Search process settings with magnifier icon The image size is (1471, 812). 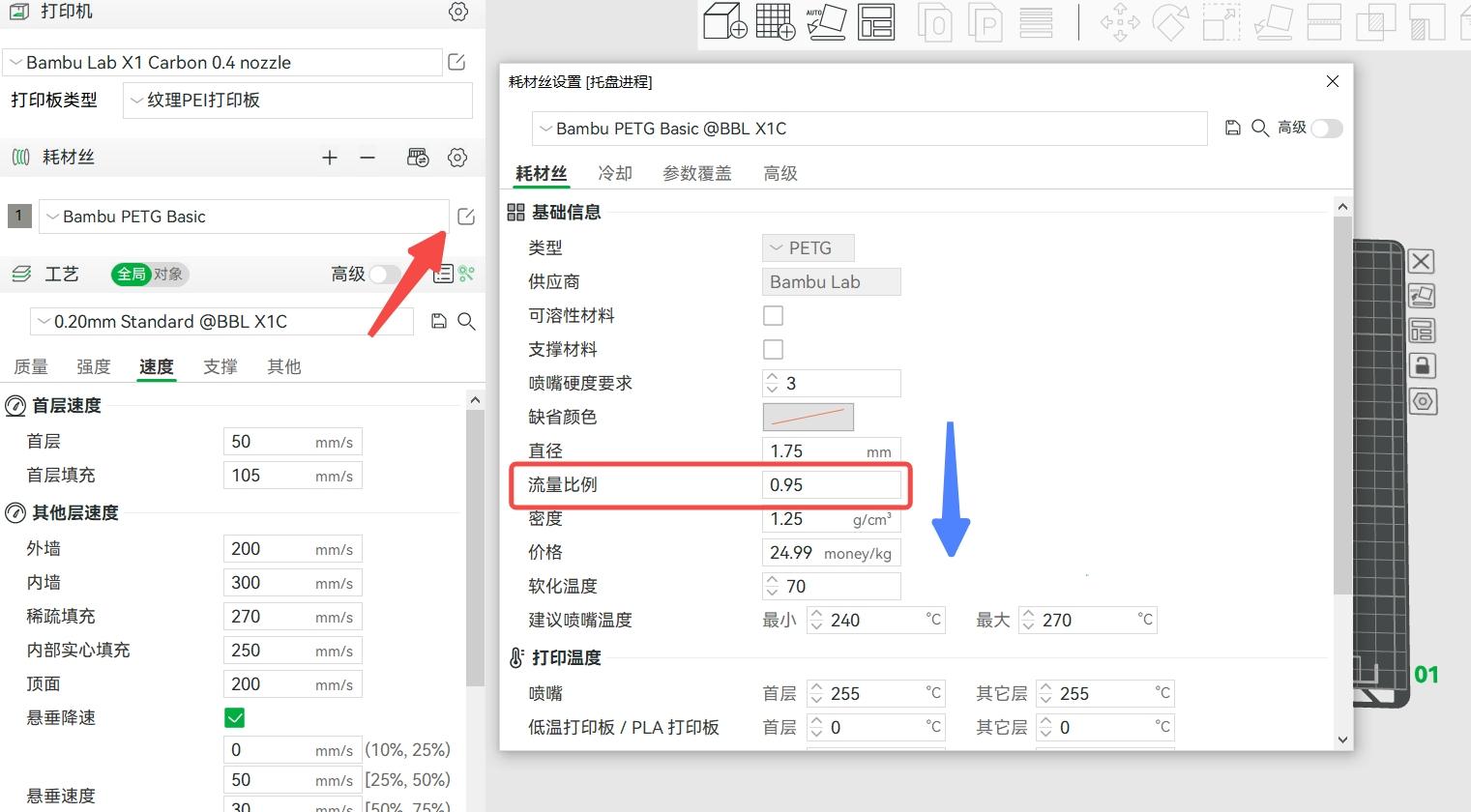pos(466,321)
